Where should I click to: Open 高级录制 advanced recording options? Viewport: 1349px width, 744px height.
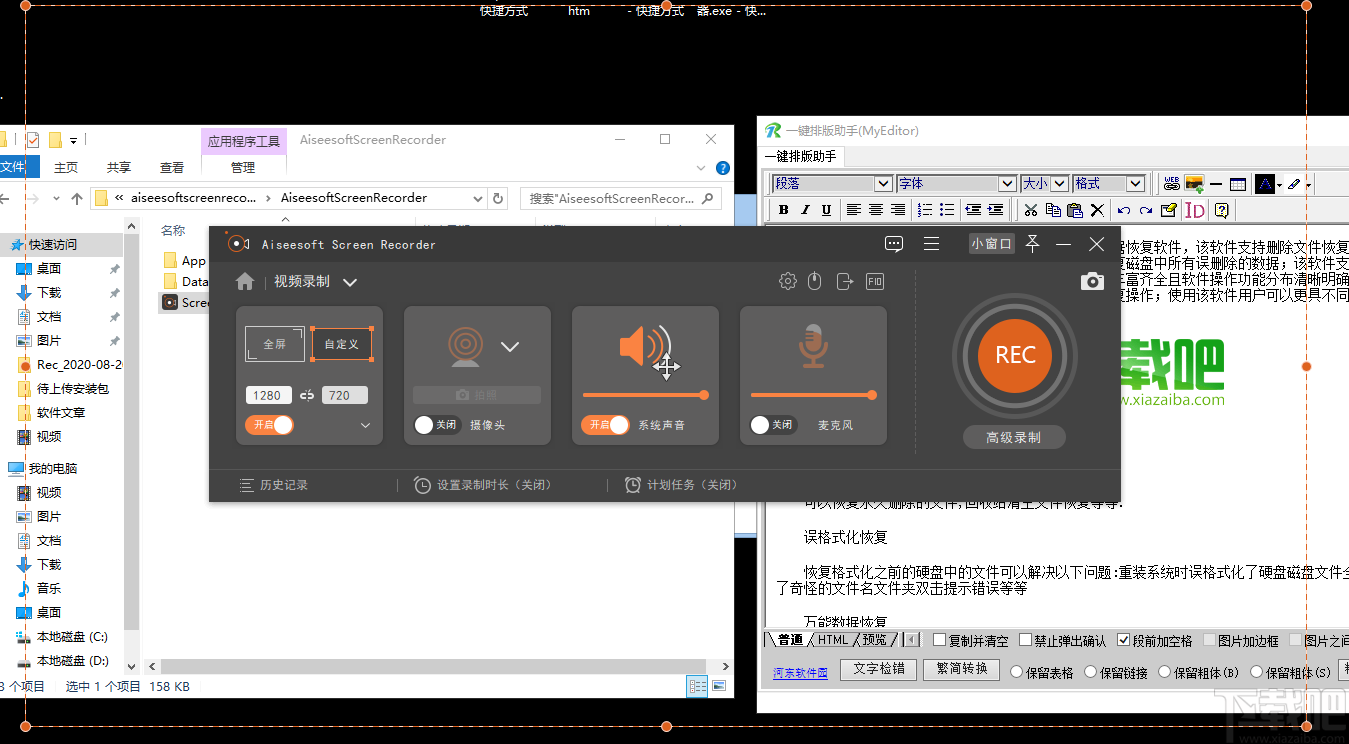[1013, 437]
